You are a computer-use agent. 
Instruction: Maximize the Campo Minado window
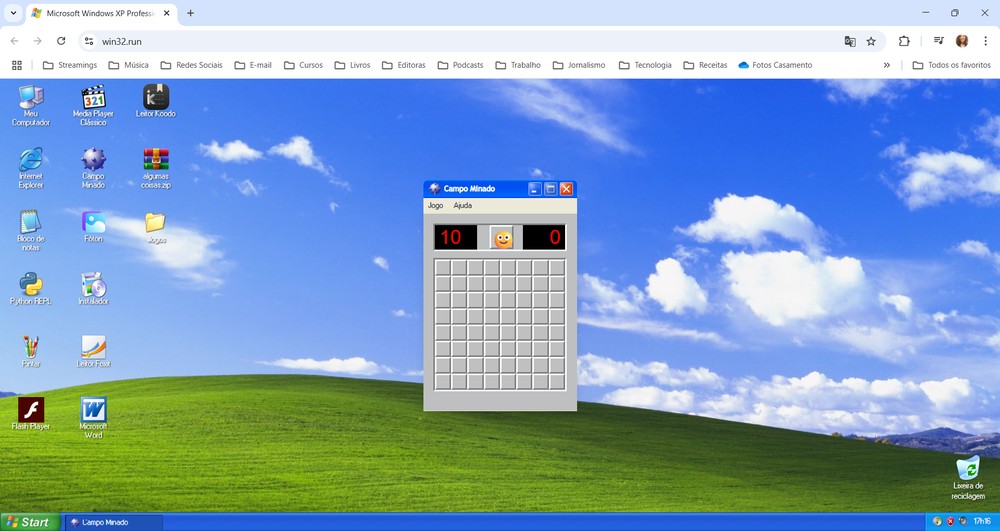click(x=550, y=189)
